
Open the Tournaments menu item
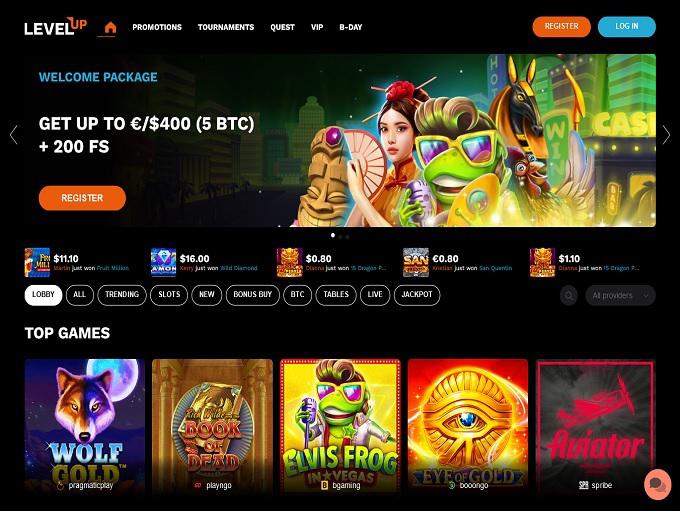(x=226, y=27)
